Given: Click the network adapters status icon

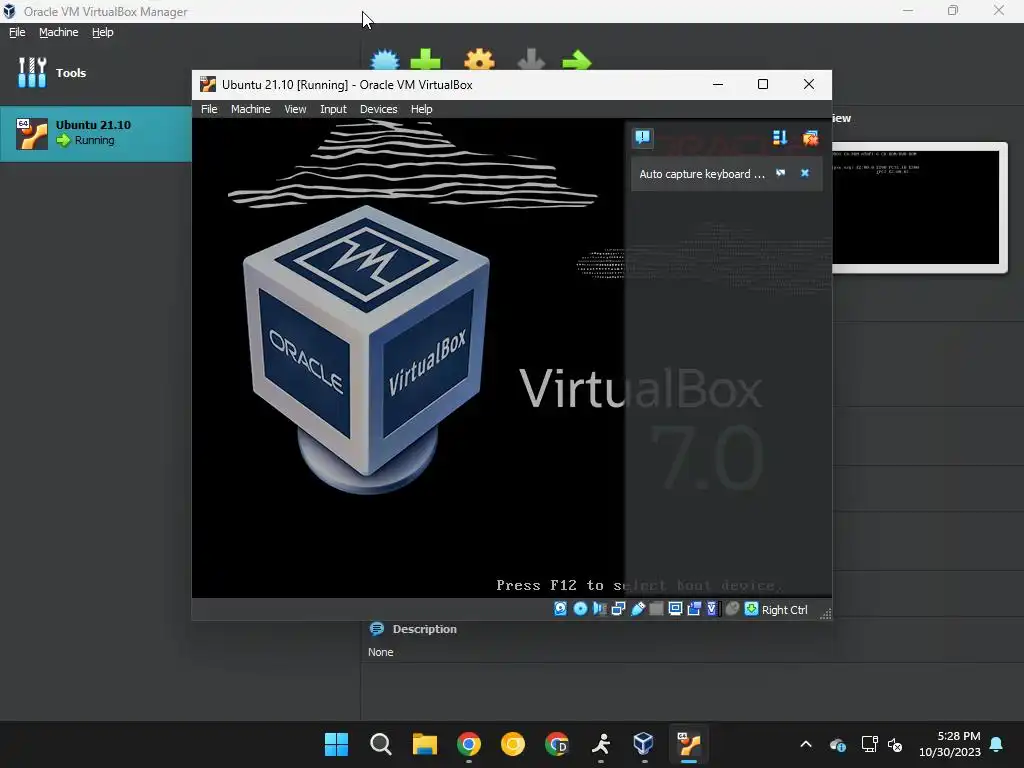Looking at the screenshot, I should (618, 609).
